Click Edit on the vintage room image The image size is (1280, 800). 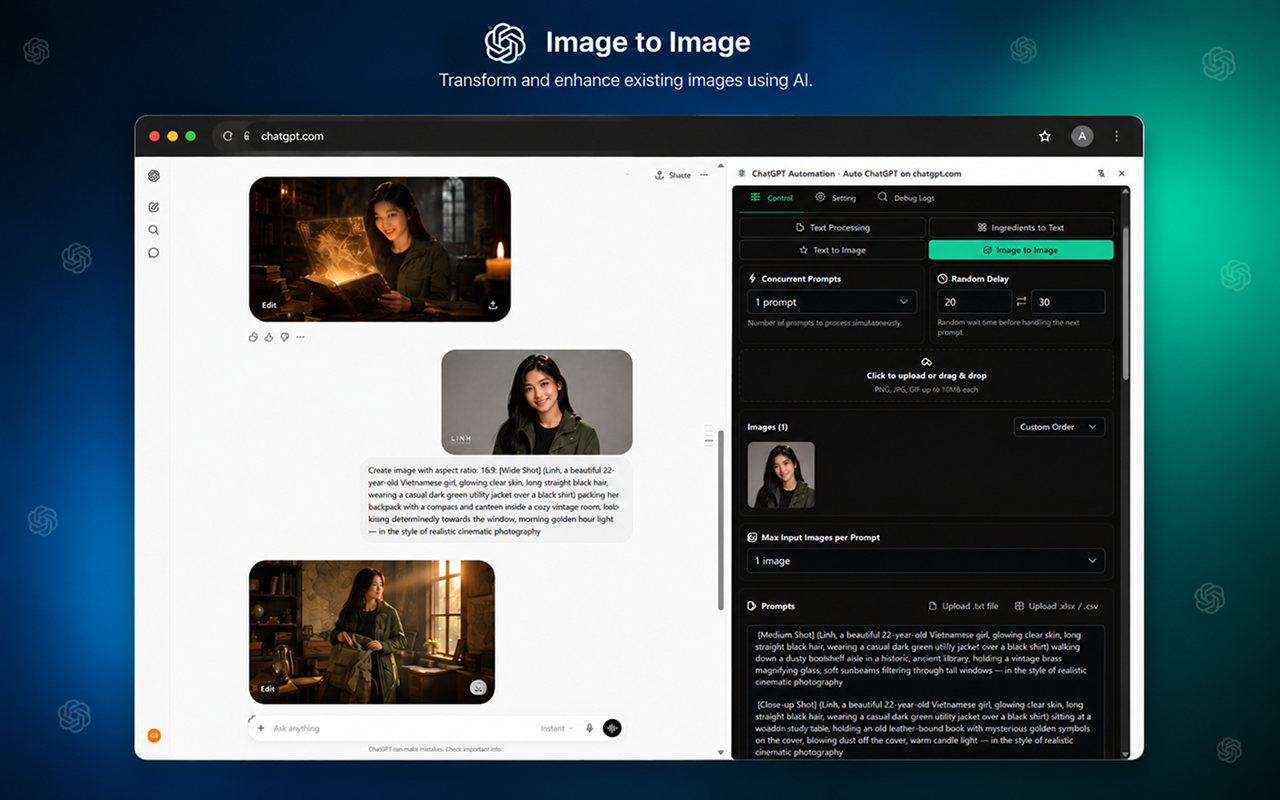267,689
